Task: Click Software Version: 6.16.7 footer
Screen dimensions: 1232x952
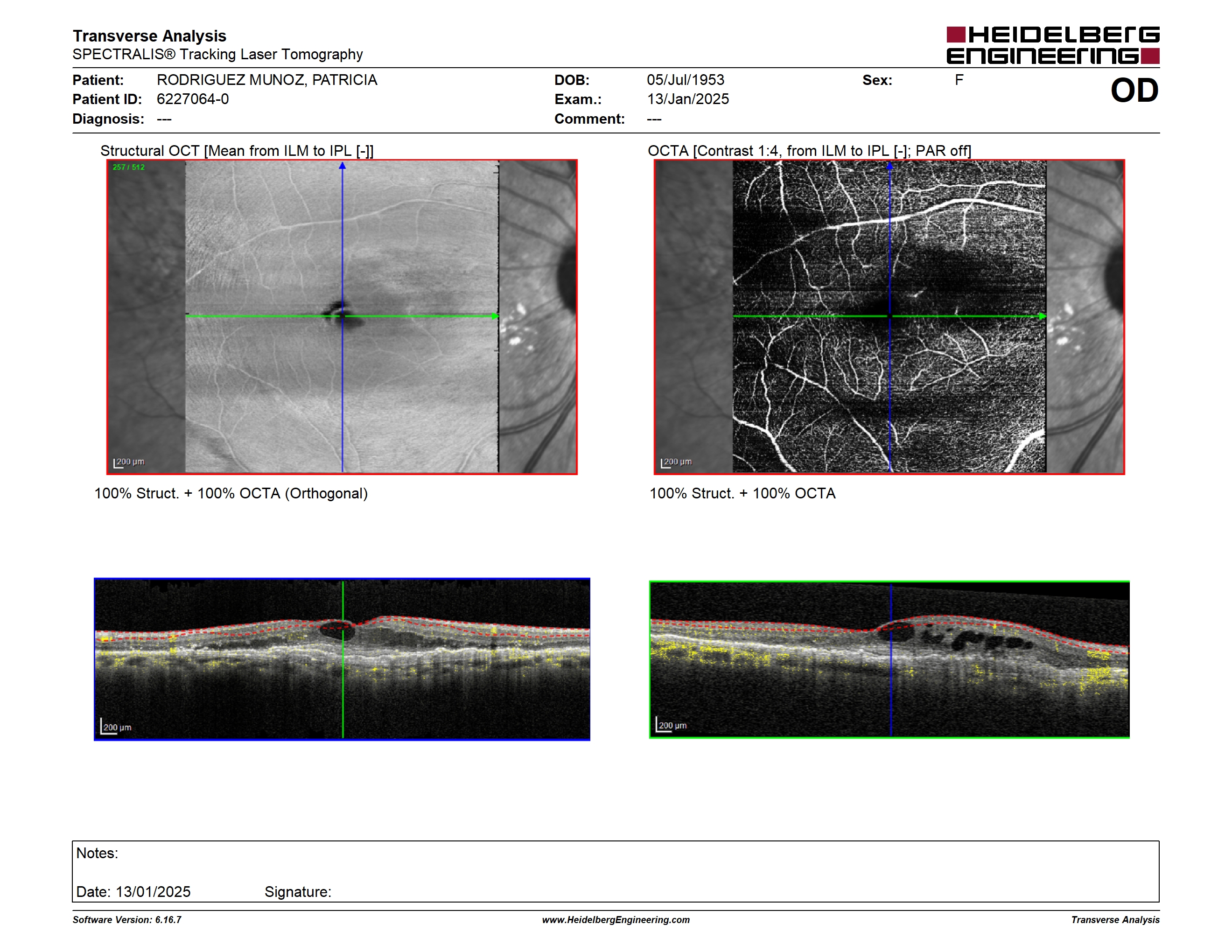Action: (x=127, y=920)
